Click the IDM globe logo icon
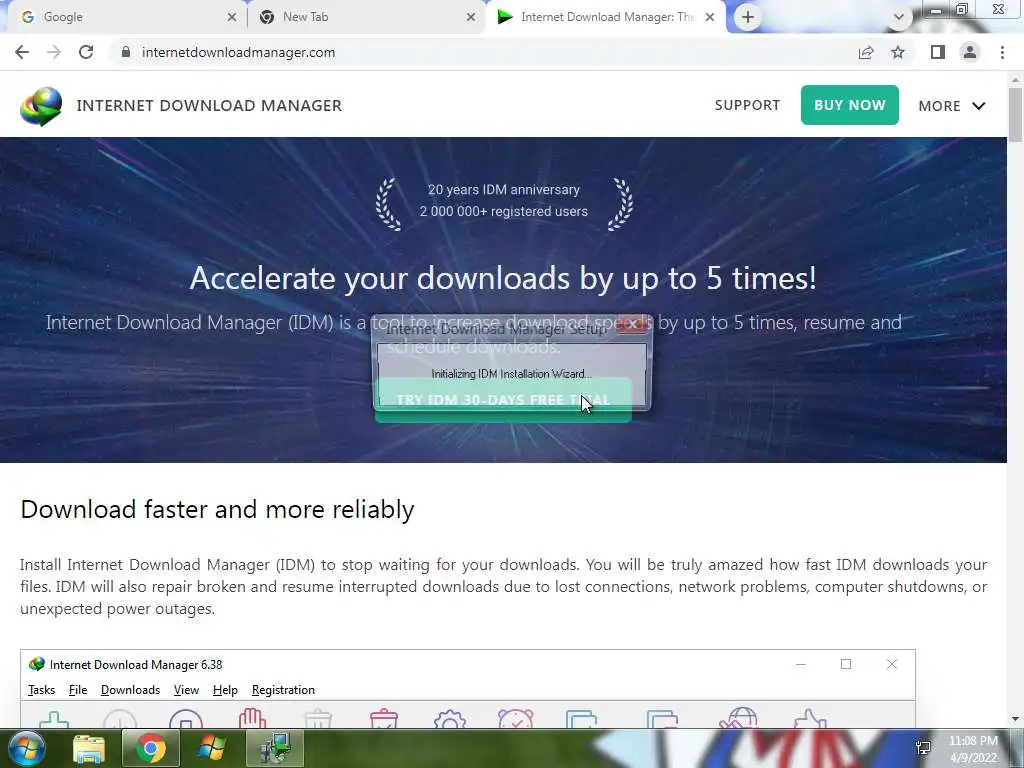Image resolution: width=1024 pixels, height=768 pixels. click(41, 106)
